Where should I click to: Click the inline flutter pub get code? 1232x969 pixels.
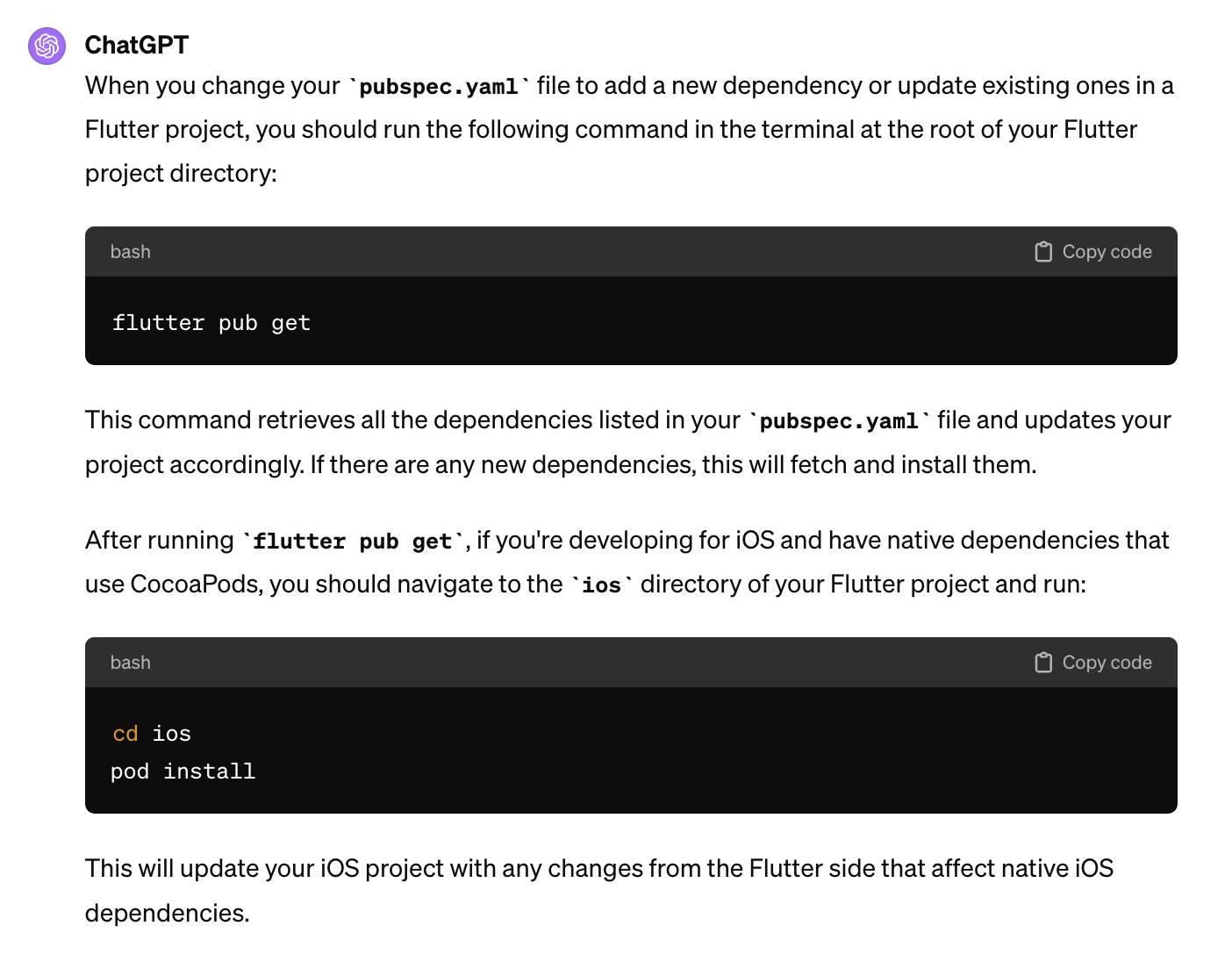tap(353, 542)
